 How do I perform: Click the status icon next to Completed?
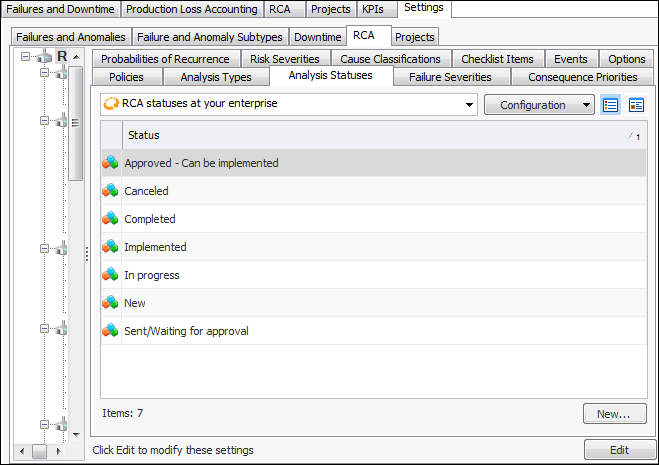[110, 219]
